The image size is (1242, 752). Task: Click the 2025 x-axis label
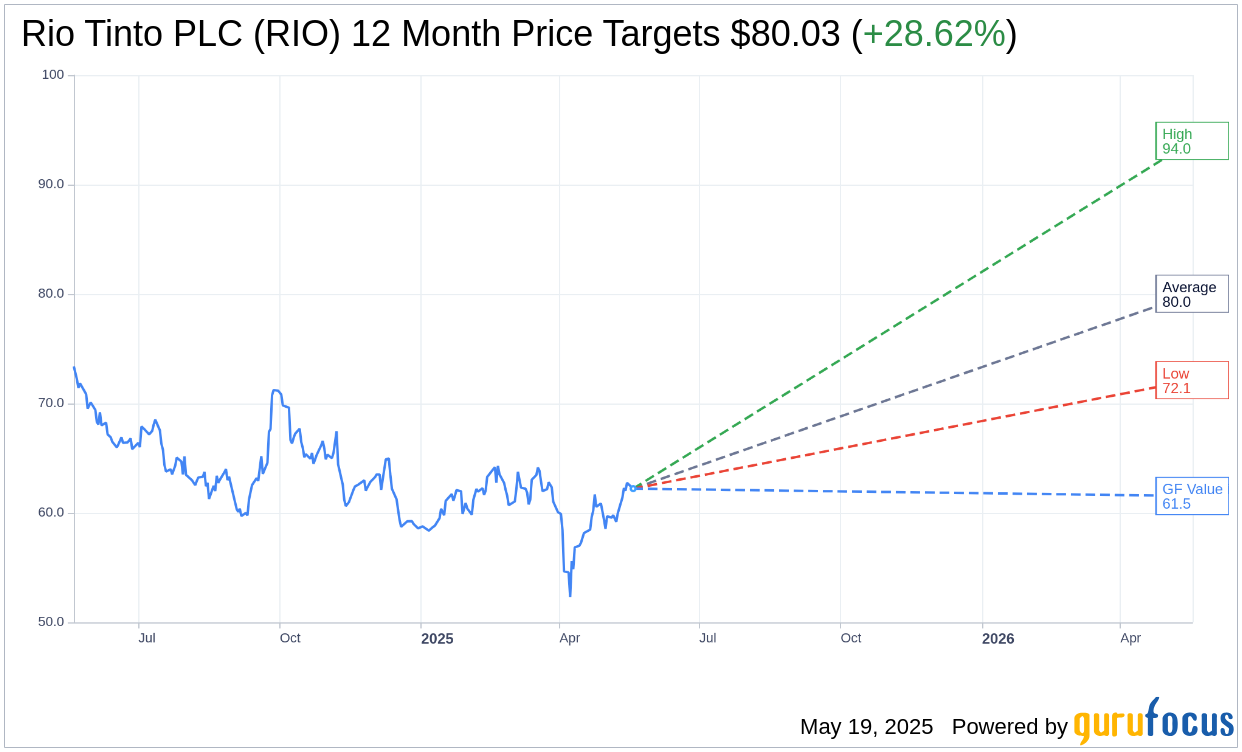pyautogui.click(x=437, y=638)
